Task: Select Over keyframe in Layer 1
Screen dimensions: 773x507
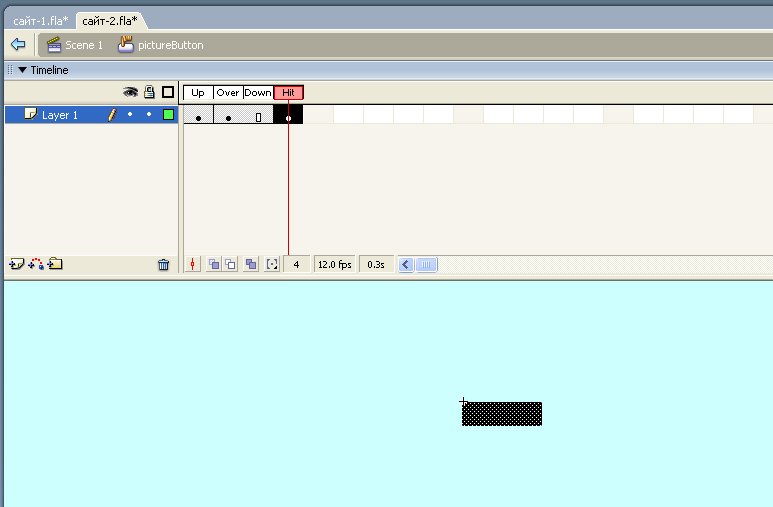Action: 228,114
